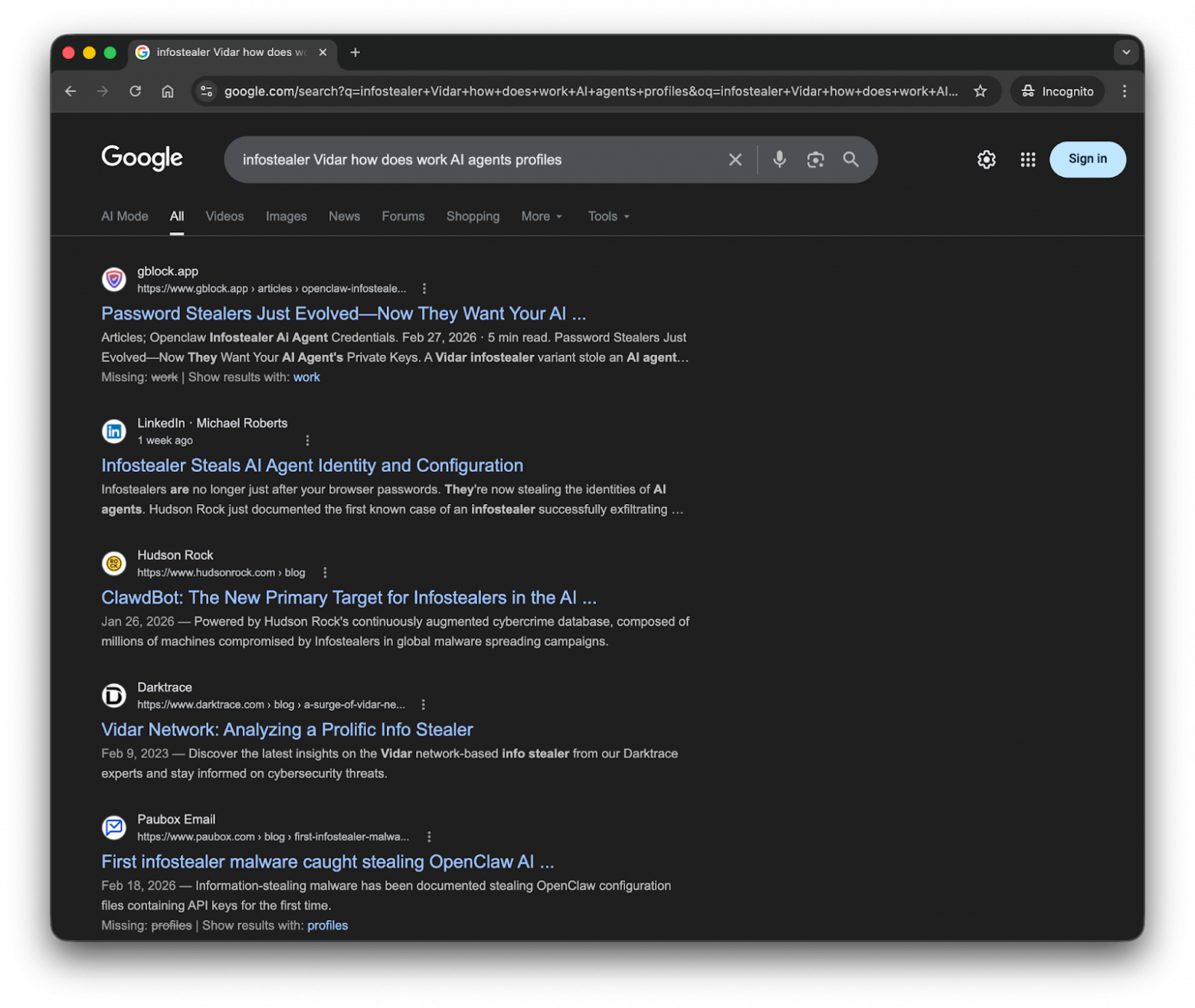The width and height of the screenshot is (1195, 1008).
Task: Start voice search with the microphone
Action: (779, 159)
